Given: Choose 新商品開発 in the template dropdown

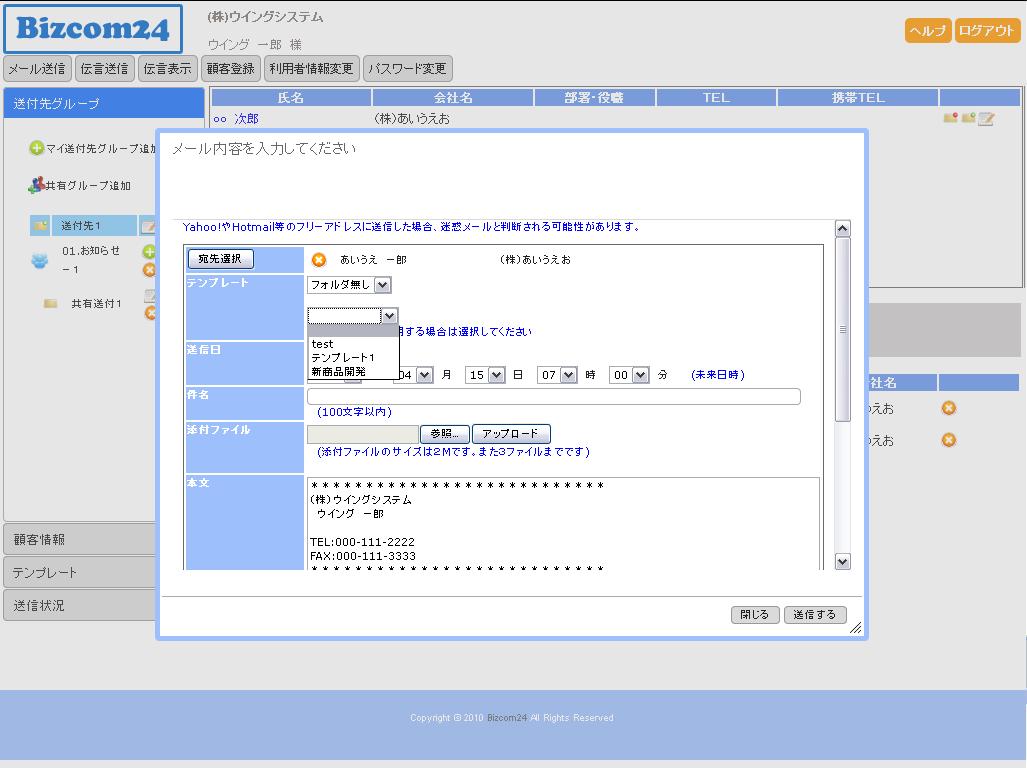Looking at the screenshot, I should click(339, 372).
